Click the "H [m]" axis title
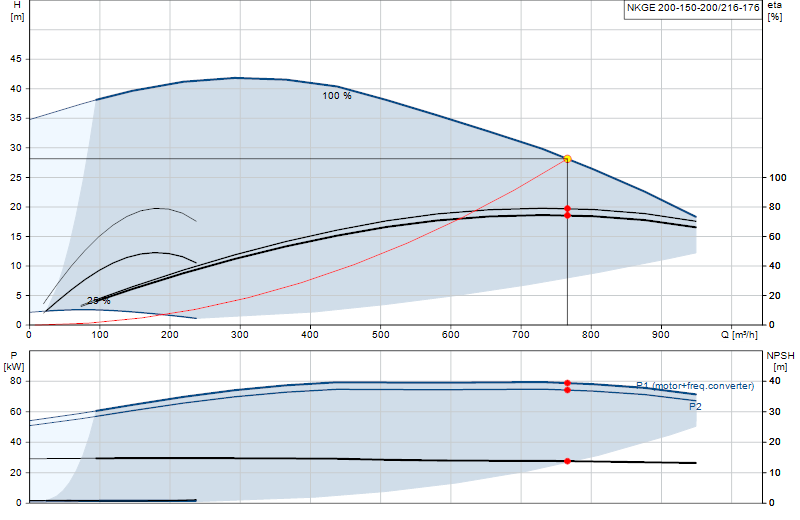Screen dimensions: 800x520 [17, 11]
